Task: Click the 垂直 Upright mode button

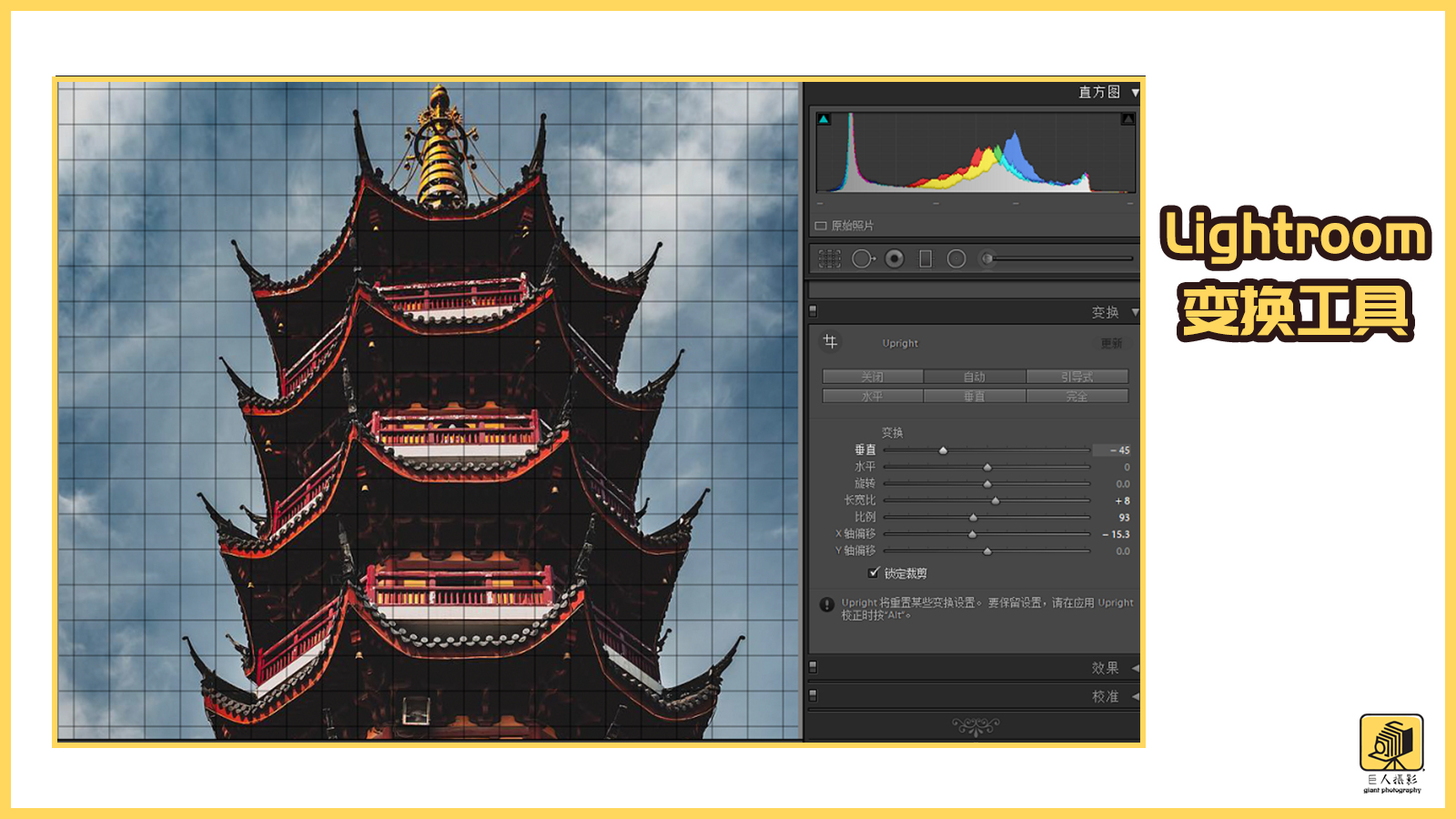Action: 975,397
